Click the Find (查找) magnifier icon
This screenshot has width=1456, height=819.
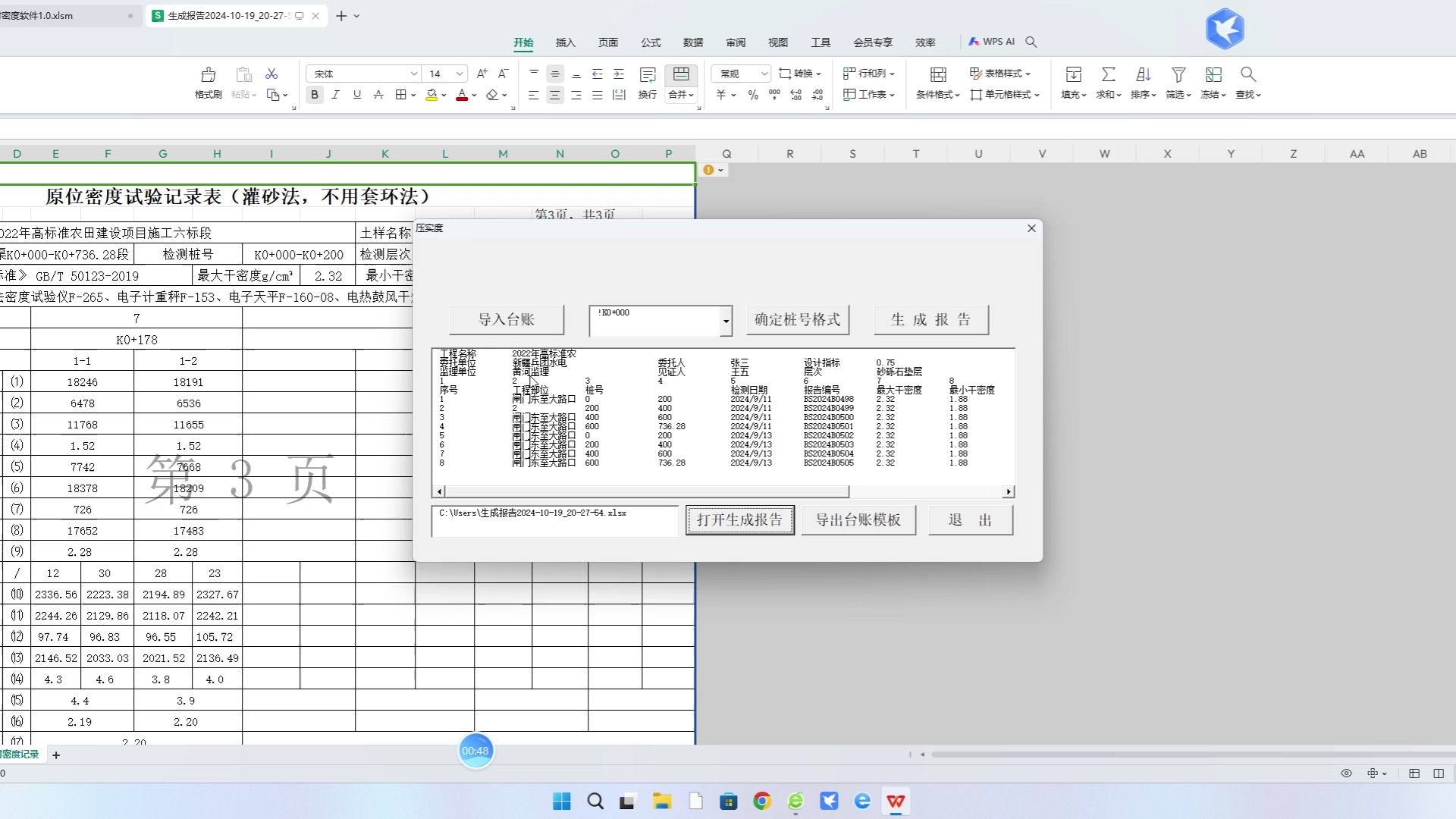point(1247,75)
